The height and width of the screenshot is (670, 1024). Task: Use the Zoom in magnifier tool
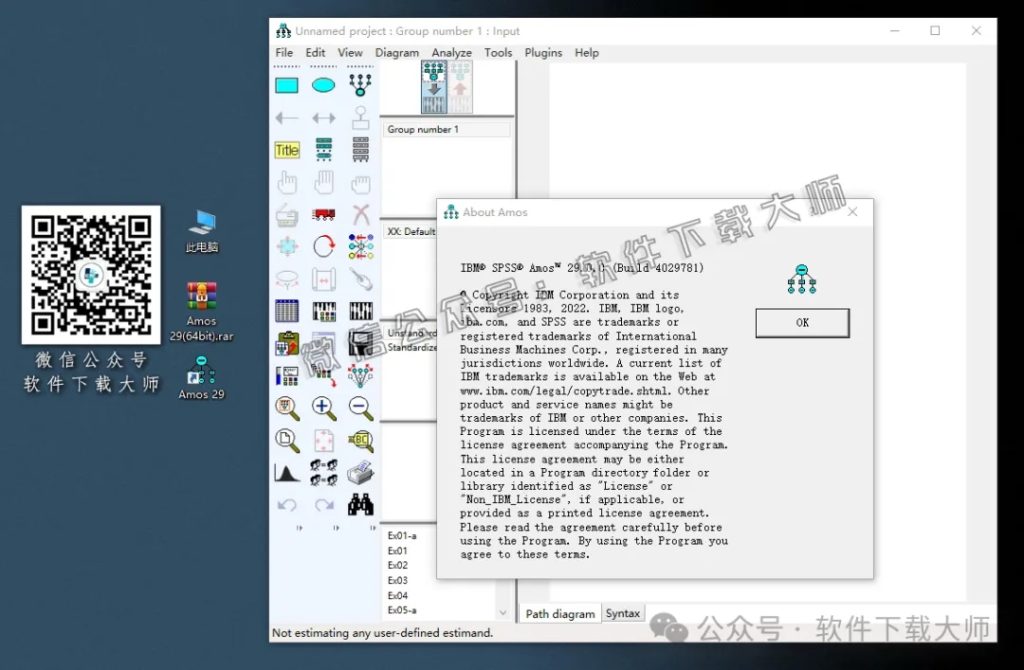[x=322, y=405]
